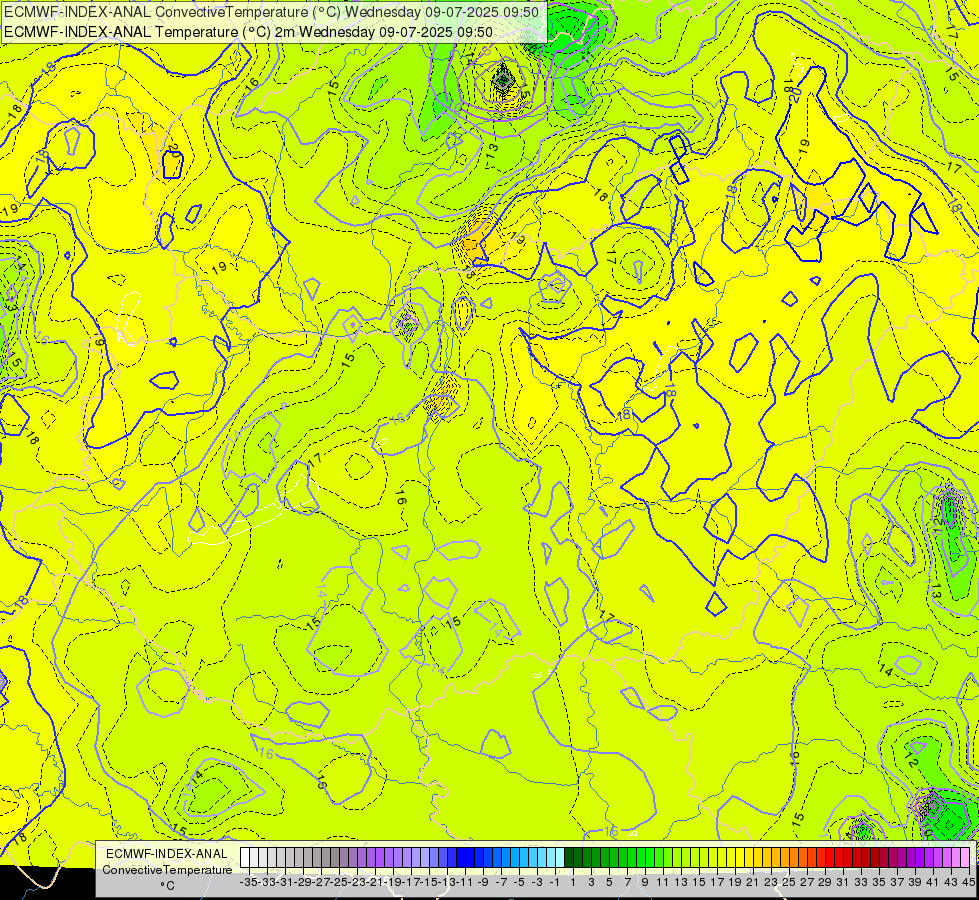Click legend scale value '-17'
Viewport: 979px width, 900px height.
point(411,882)
